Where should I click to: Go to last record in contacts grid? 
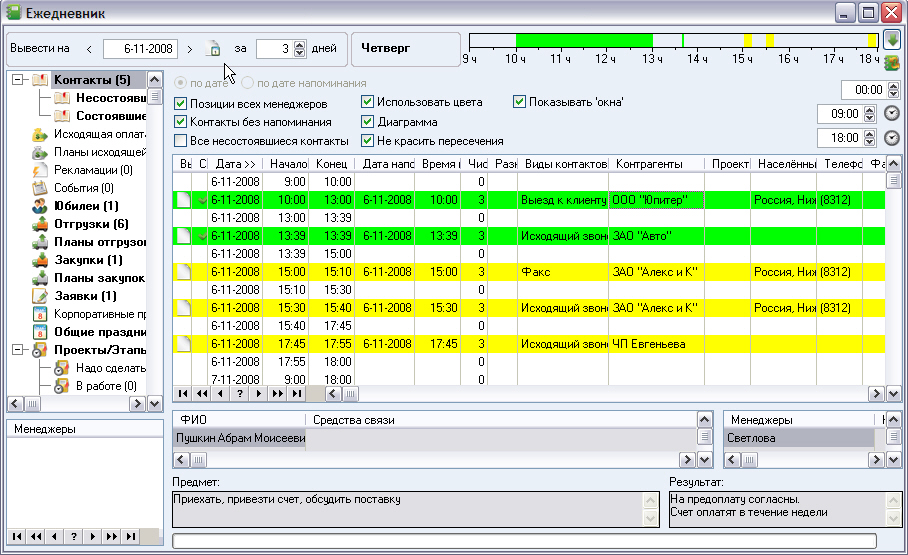click(x=296, y=393)
